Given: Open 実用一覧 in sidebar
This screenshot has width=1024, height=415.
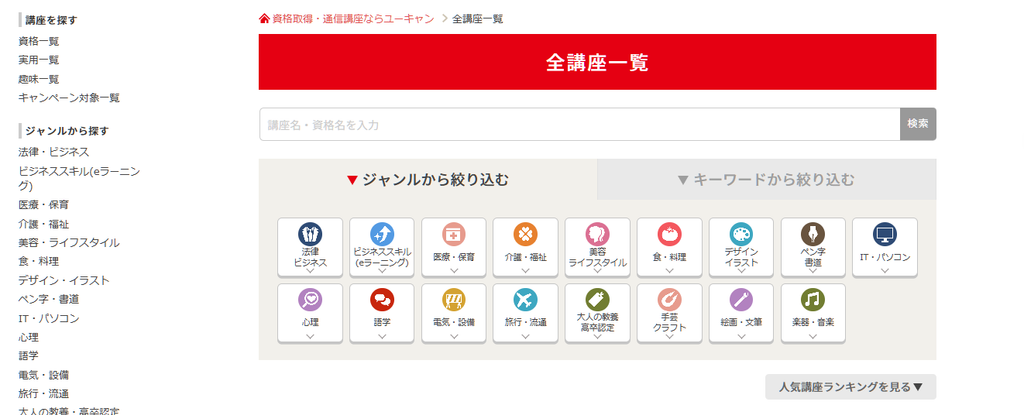Looking at the screenshot, I should [x=39, y=60].
